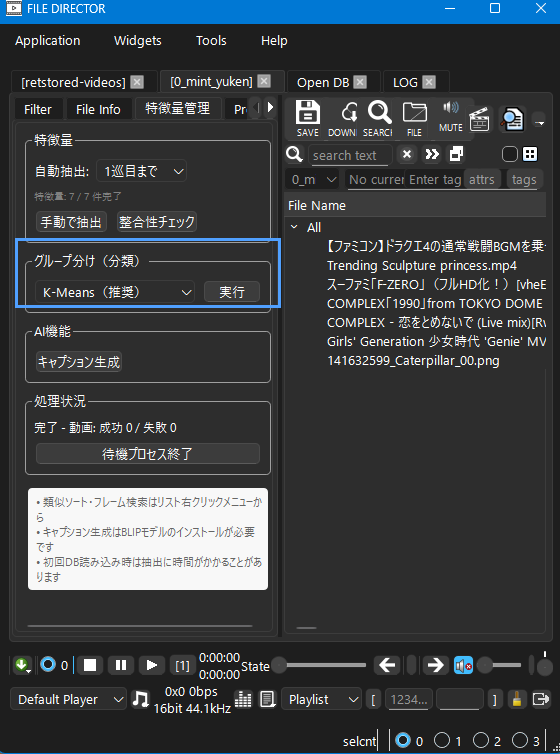Select the Filter sub-tab
The height and width of the screenshot is (754, 560).
[x=38, y=110]
